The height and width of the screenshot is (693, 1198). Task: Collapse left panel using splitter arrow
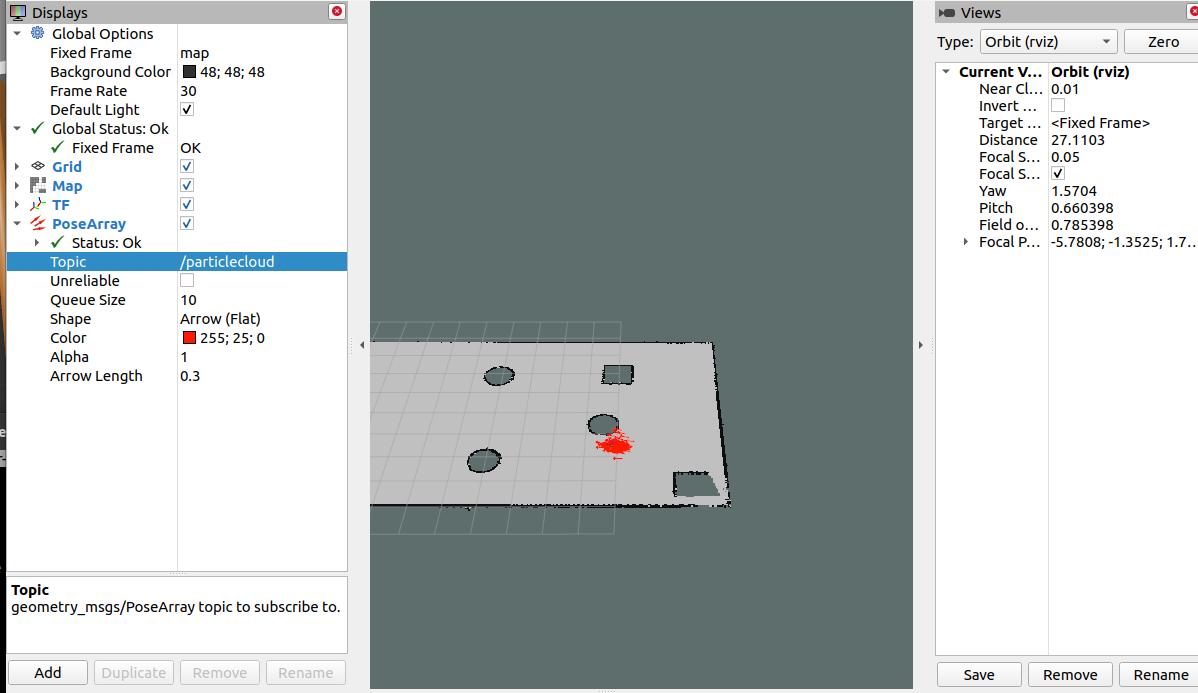pos(362,345)
